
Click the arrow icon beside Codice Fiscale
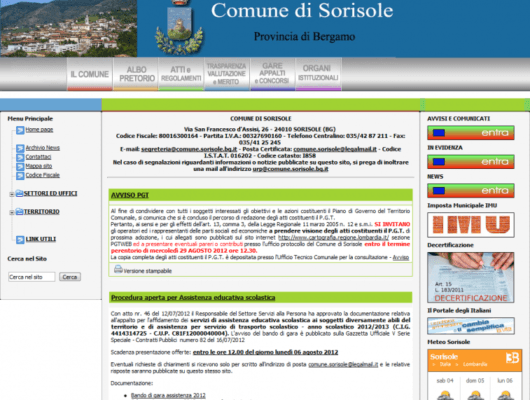tap(20, 175)
